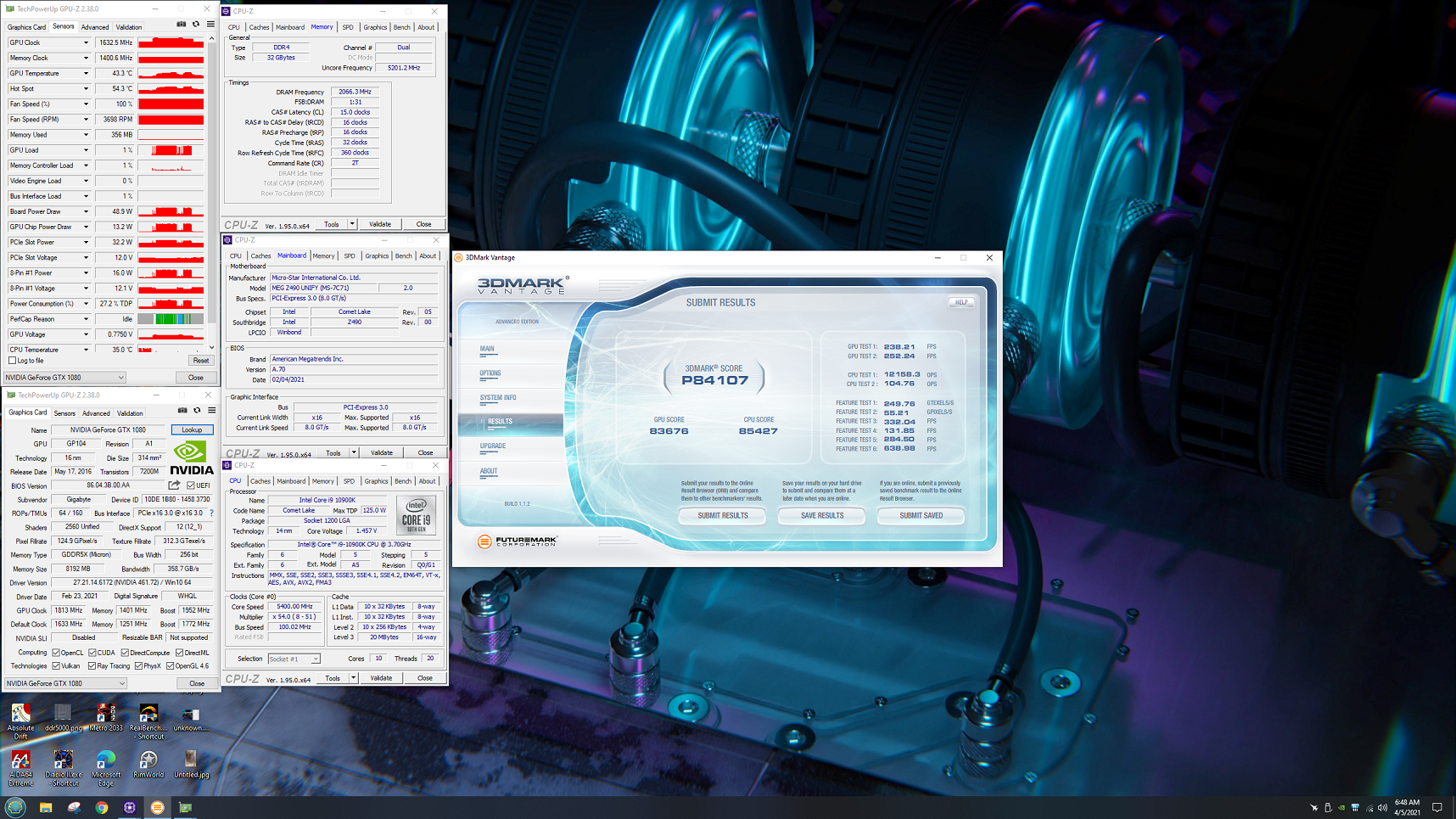Click the camera icon in GPU-Z Graphics Card window
The height and width of the screenshot is (819, 1456).
(x=182, y=411)
